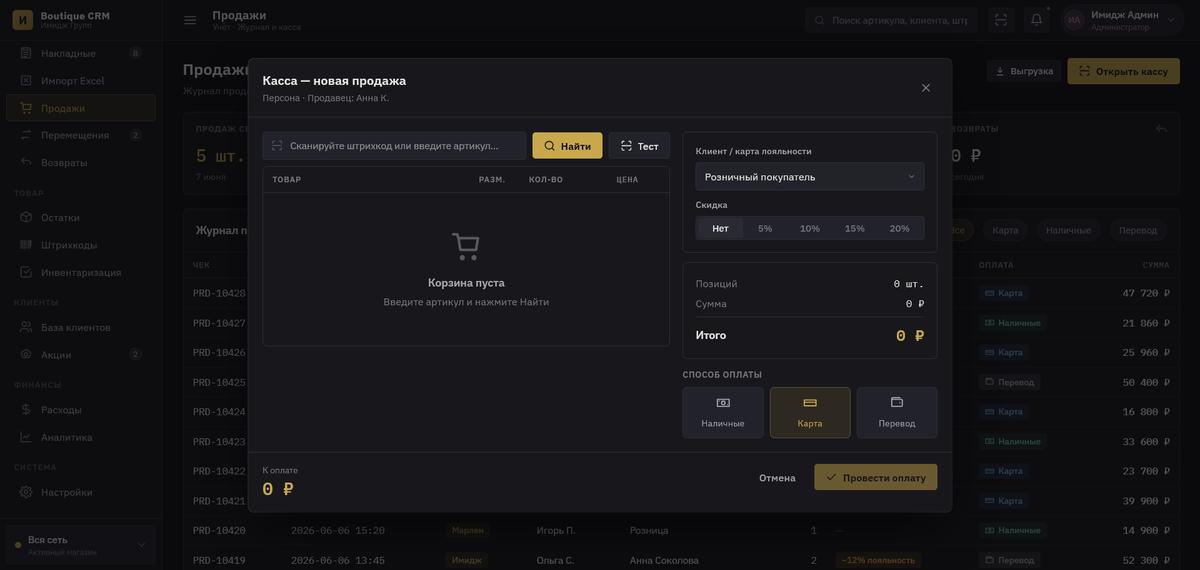
Task: Choose Наличные payment method
Action: (x=723, y=413)
